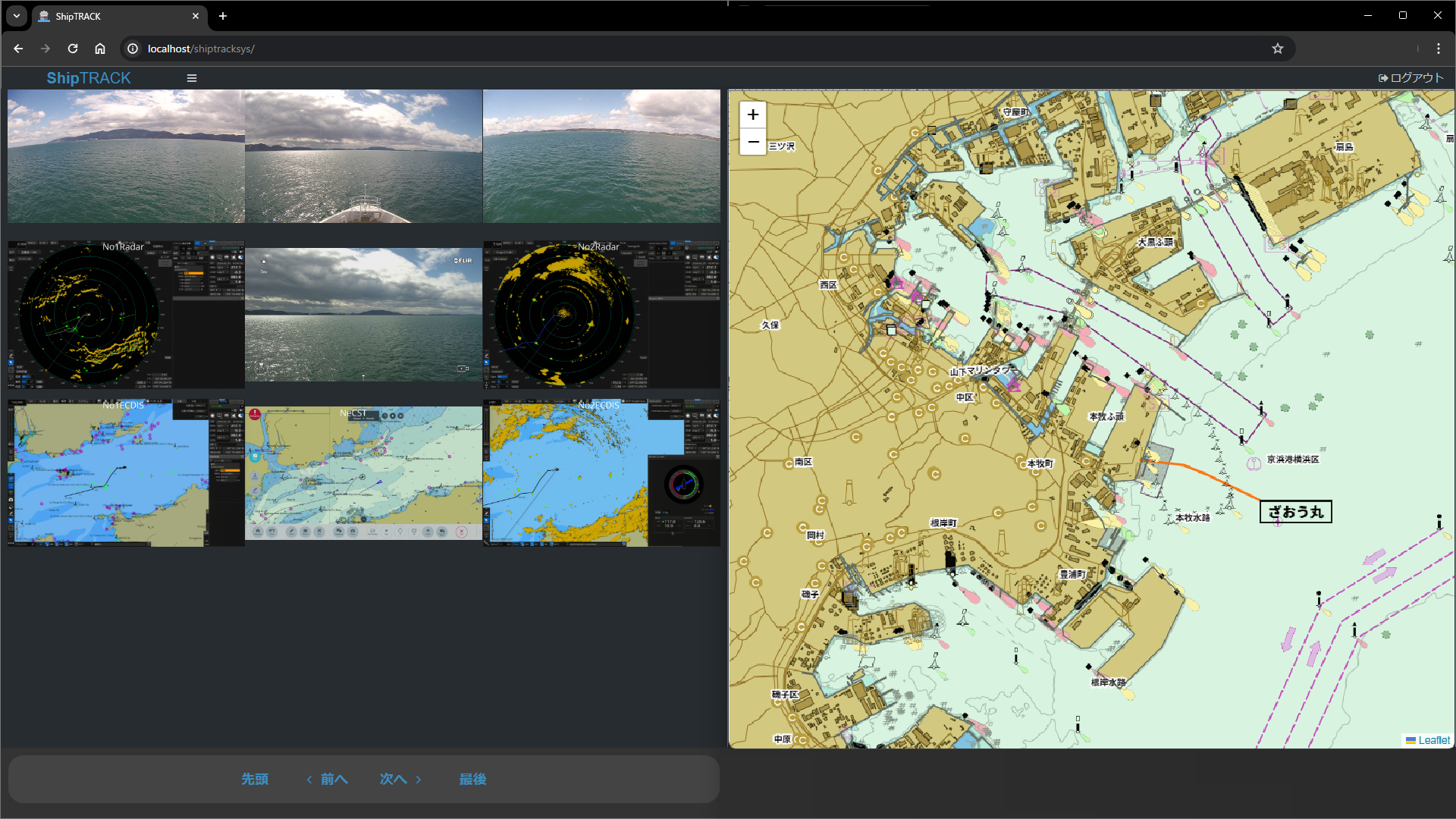Reload the page
Viewport: 1456px width, 819px height.
click(73, 49)
